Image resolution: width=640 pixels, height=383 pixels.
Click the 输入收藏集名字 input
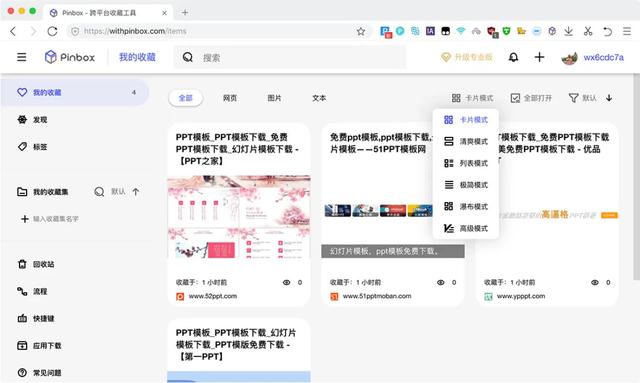[56, 219]
